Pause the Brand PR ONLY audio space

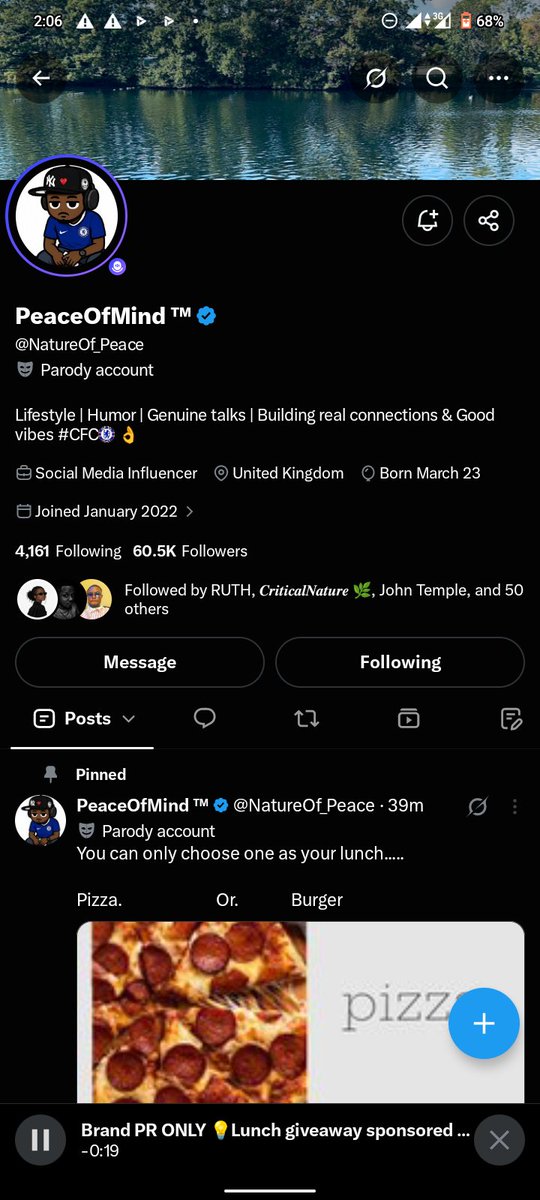pyautogui.click(x=41, y=1139)
